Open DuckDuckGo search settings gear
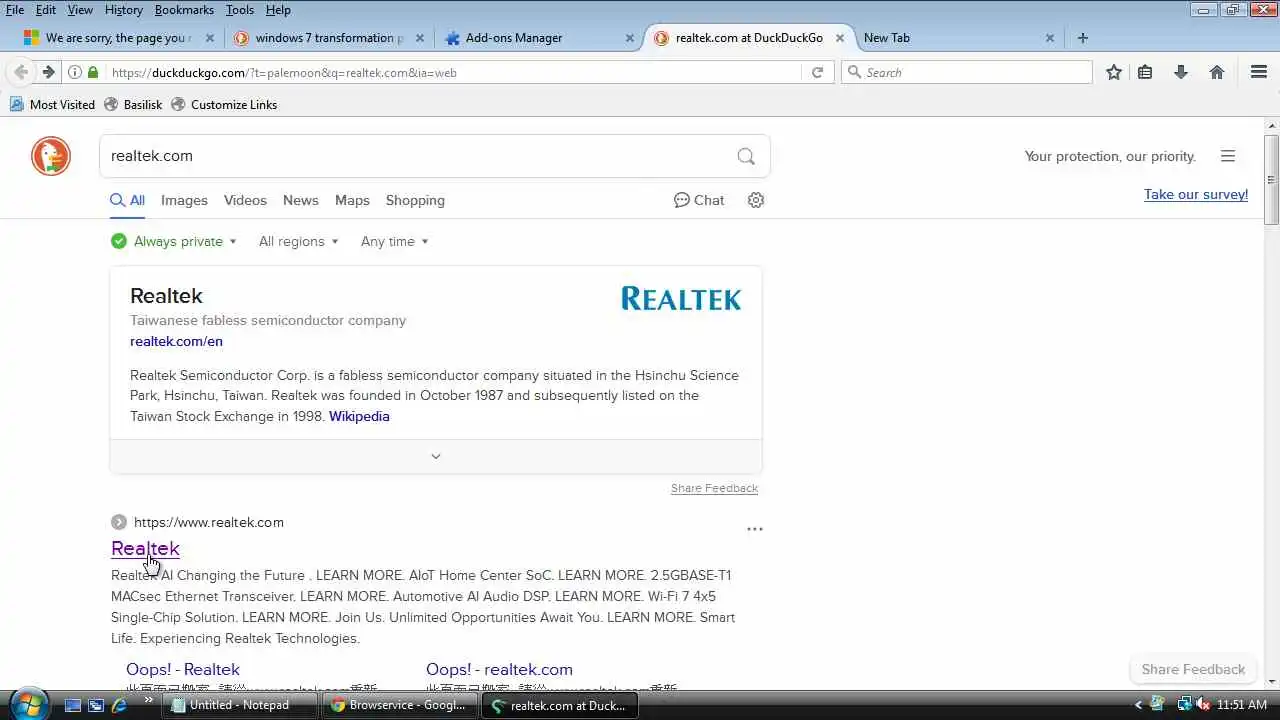The height and width of the screenshot is (720, 1280). [756, 200]
